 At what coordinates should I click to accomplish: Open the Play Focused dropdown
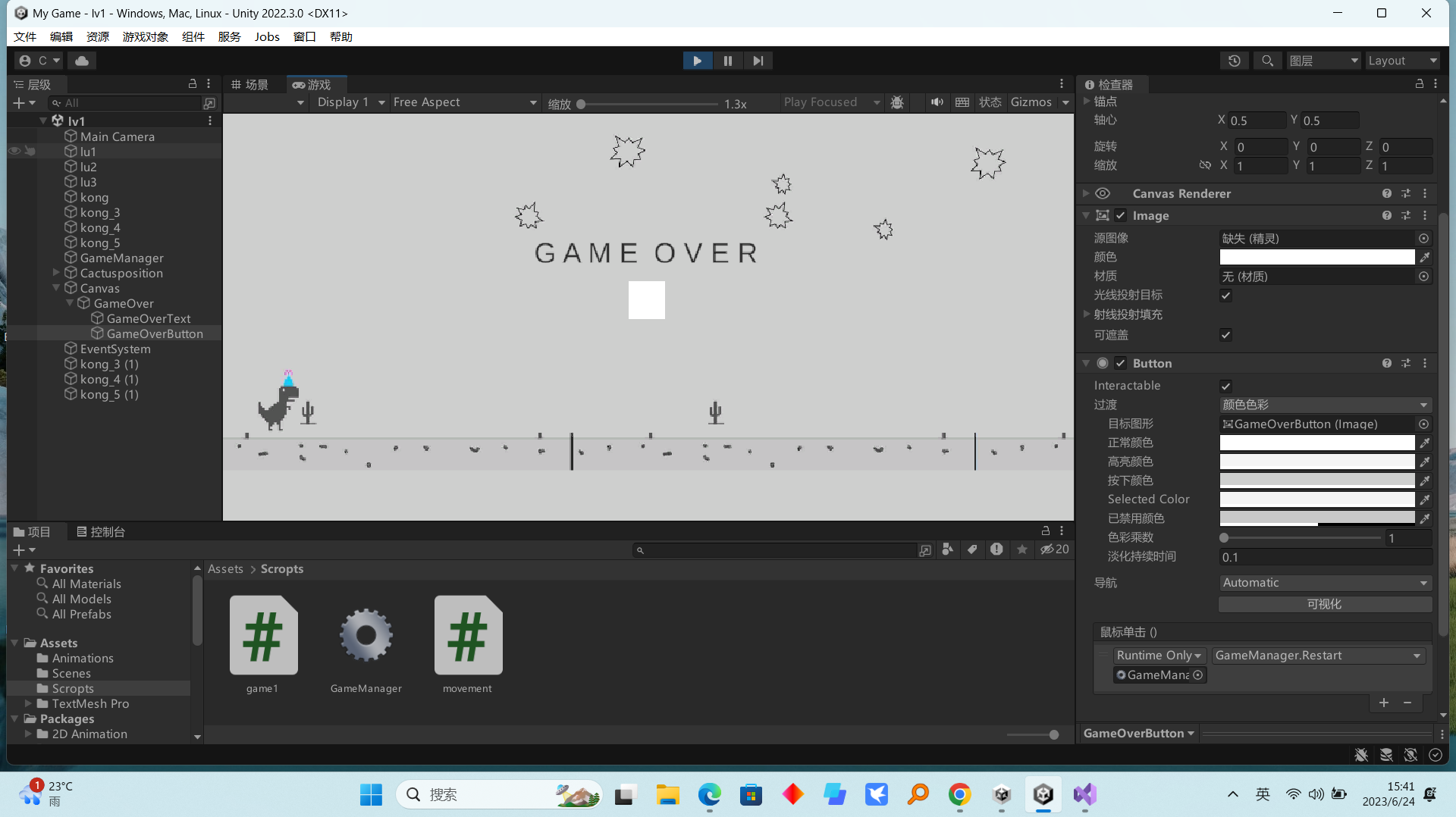pos(832,102)
